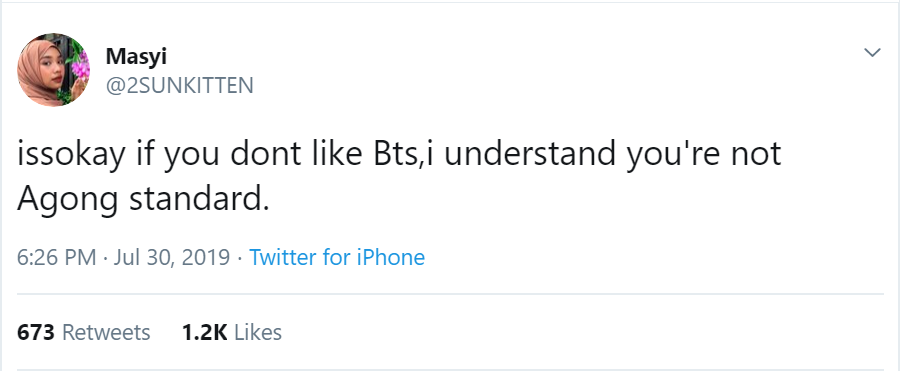Click the Jul 30, 2019 date

point(172,257)
